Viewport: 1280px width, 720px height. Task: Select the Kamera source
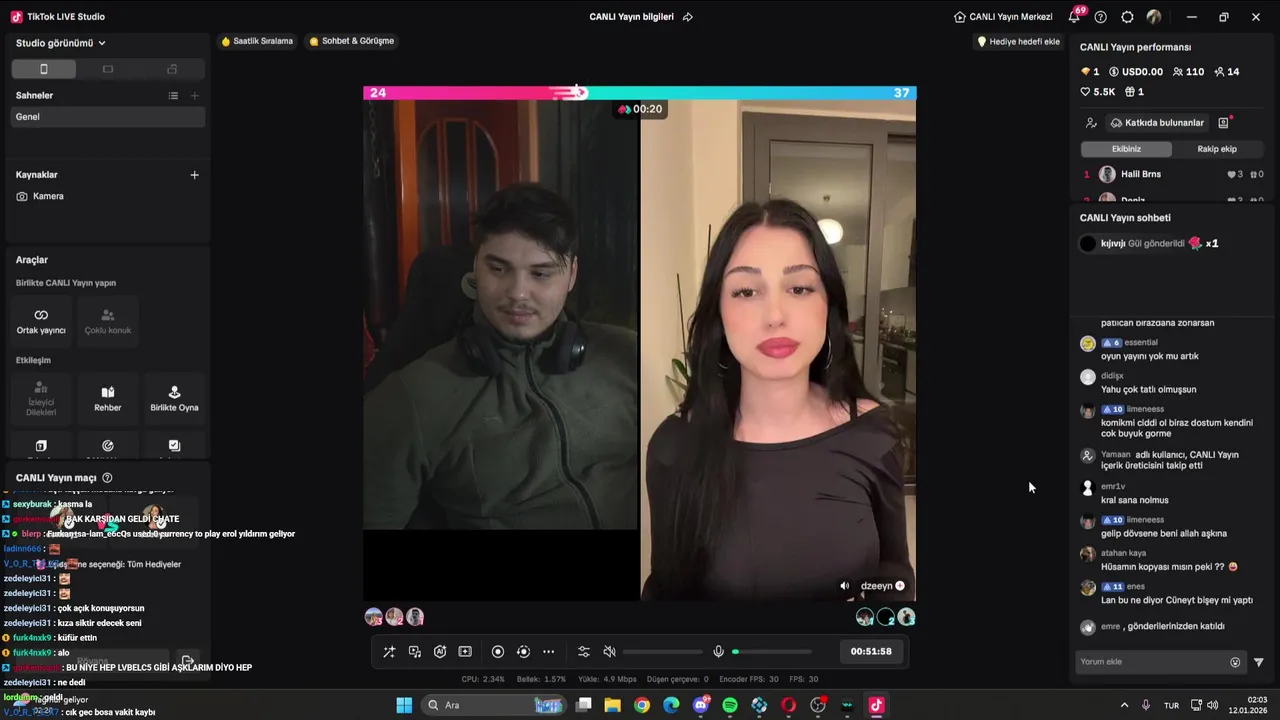tap(108, 197)
